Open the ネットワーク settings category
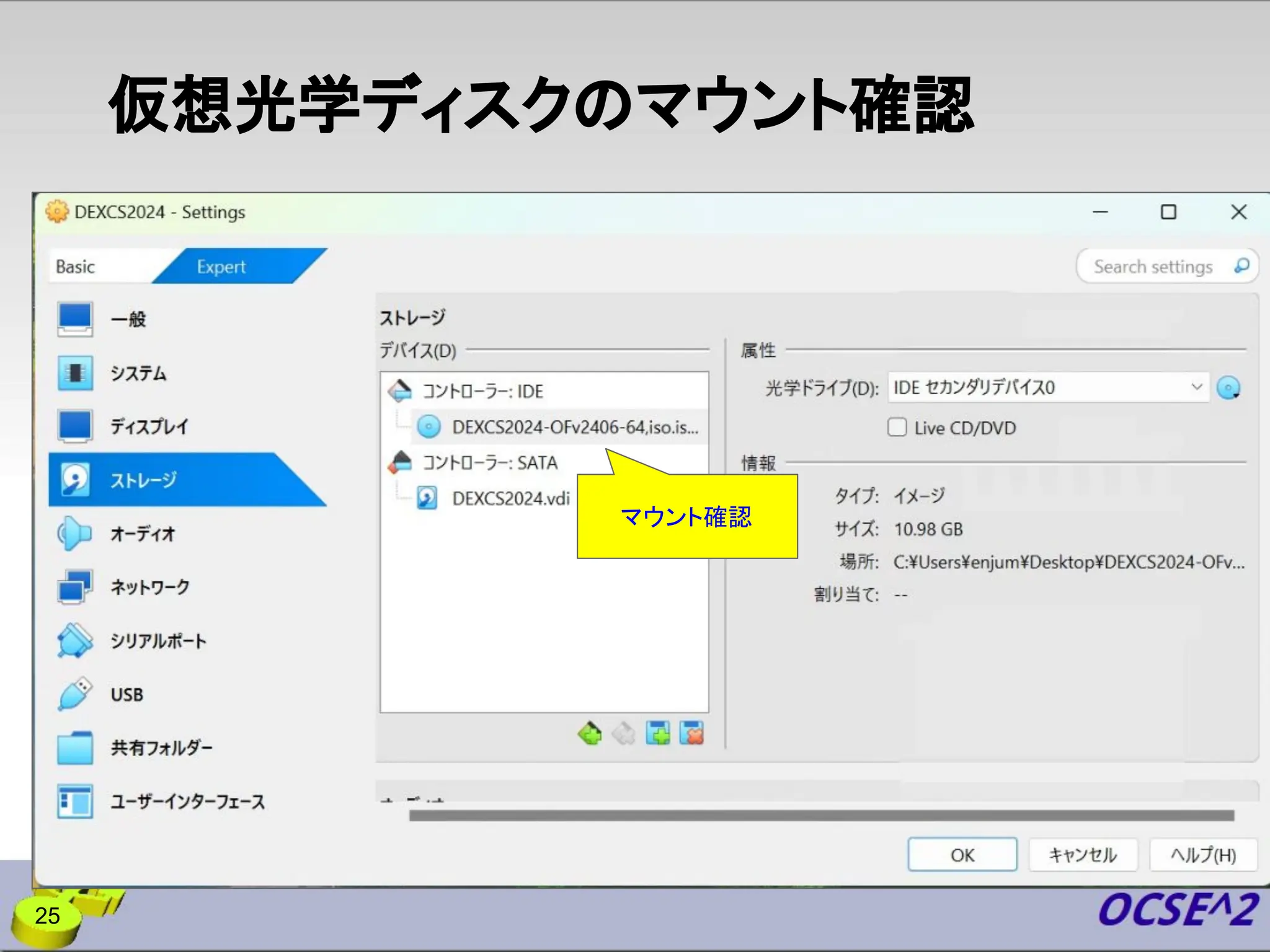Viewport: 1270px width, 952px height. click(x=149, y=587)
